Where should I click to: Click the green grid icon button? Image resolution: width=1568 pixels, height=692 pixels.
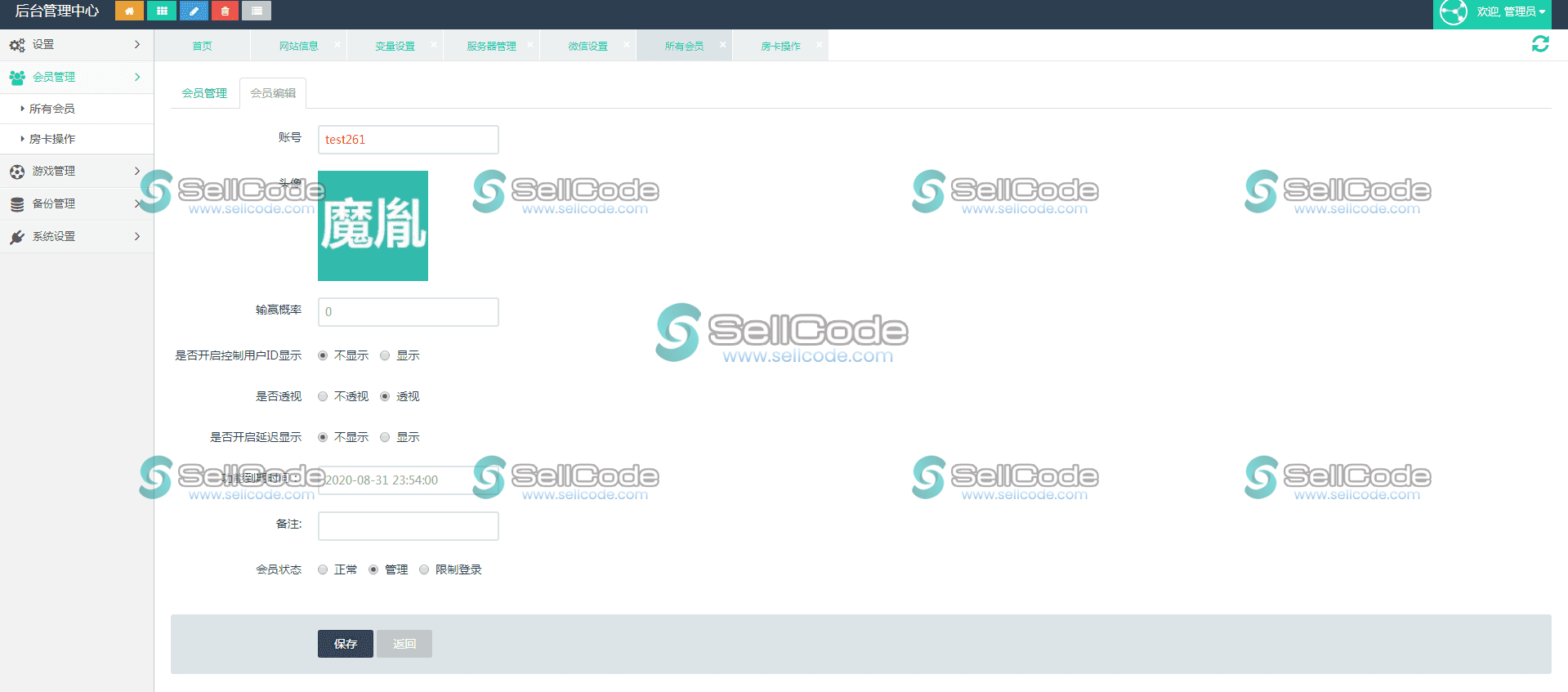pyautogui.click(x=162, y=11)
